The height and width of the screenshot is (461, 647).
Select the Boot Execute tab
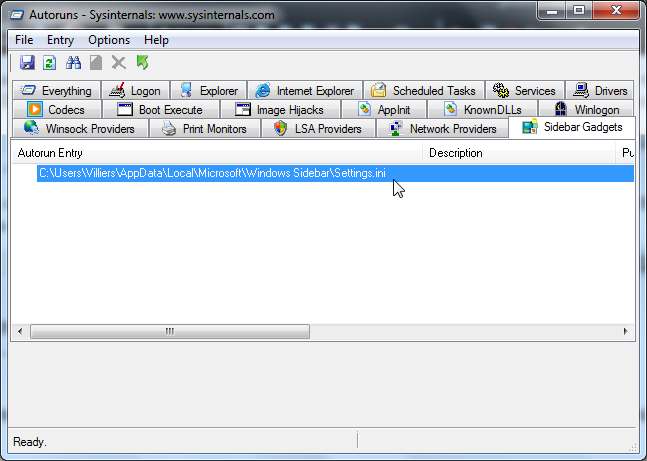click(161, 110)
